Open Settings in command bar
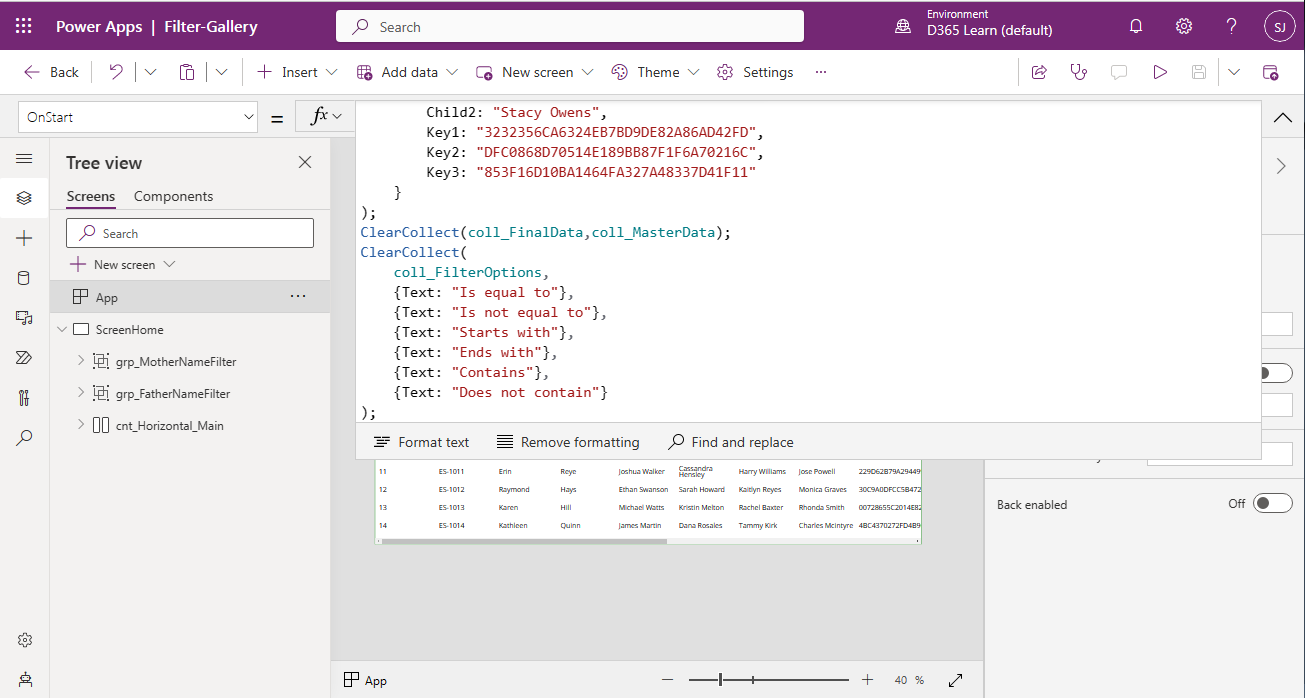Screen dimensions: 1305x698 point(755,72)
